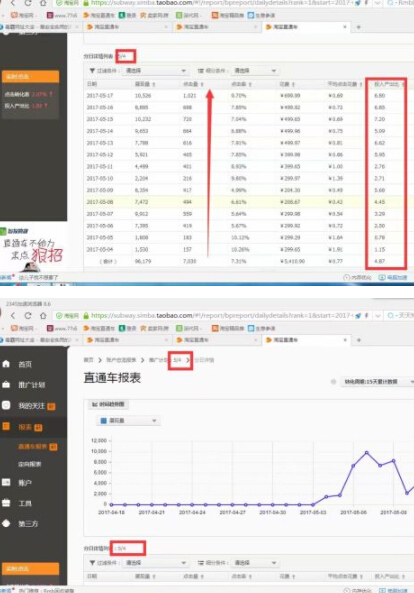Click the 账户总览报表 breadcrumb link

coord(121,360)
